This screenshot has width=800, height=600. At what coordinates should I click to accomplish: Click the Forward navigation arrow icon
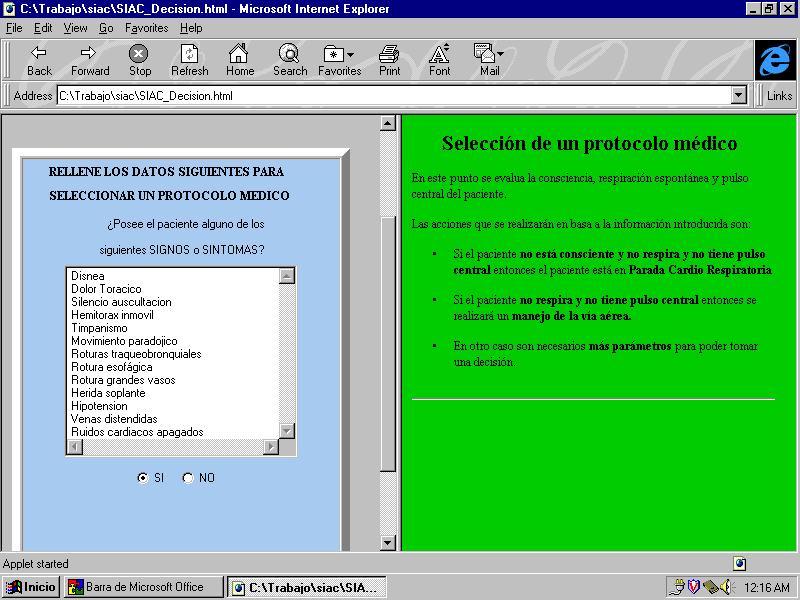[x=89, y=53]
